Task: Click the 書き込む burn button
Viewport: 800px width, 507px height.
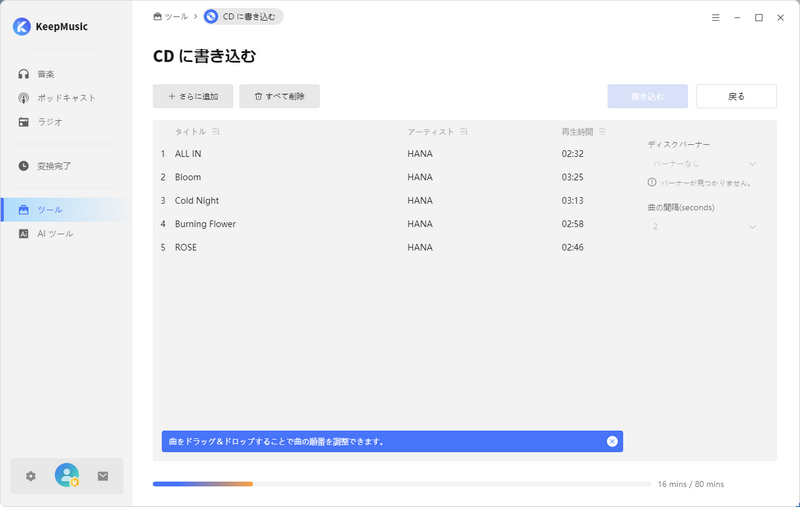Action: click(647, 96)
